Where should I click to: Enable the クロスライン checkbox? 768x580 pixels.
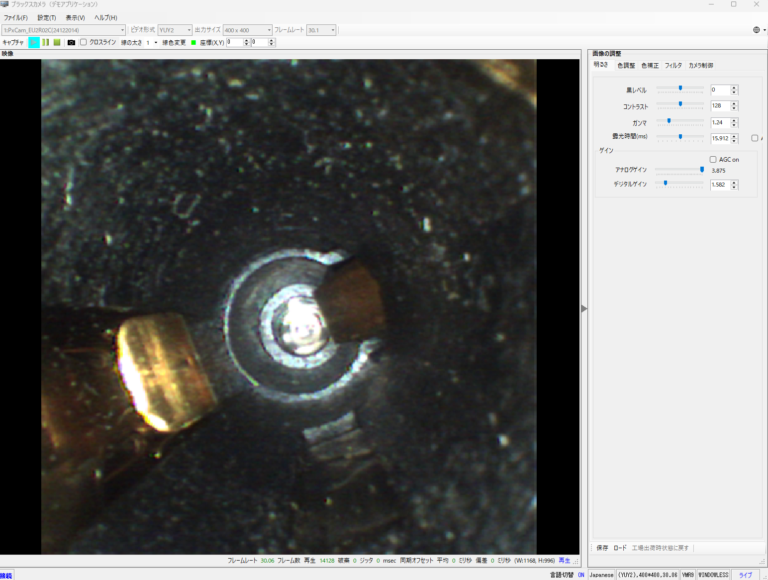[84, 42]
